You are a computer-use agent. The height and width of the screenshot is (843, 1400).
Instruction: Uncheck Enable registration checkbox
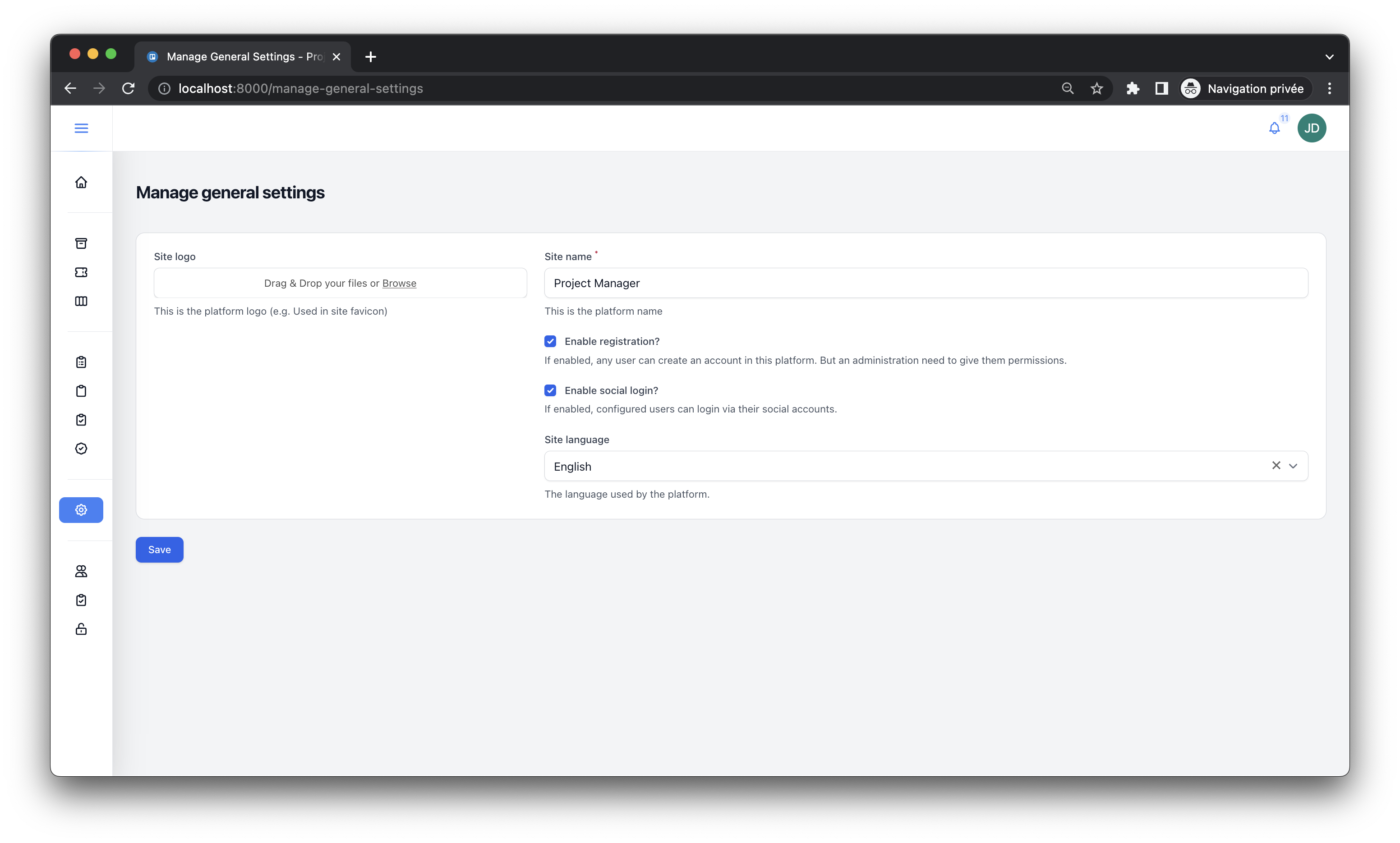pyautogui.click(x=550, y=341)
